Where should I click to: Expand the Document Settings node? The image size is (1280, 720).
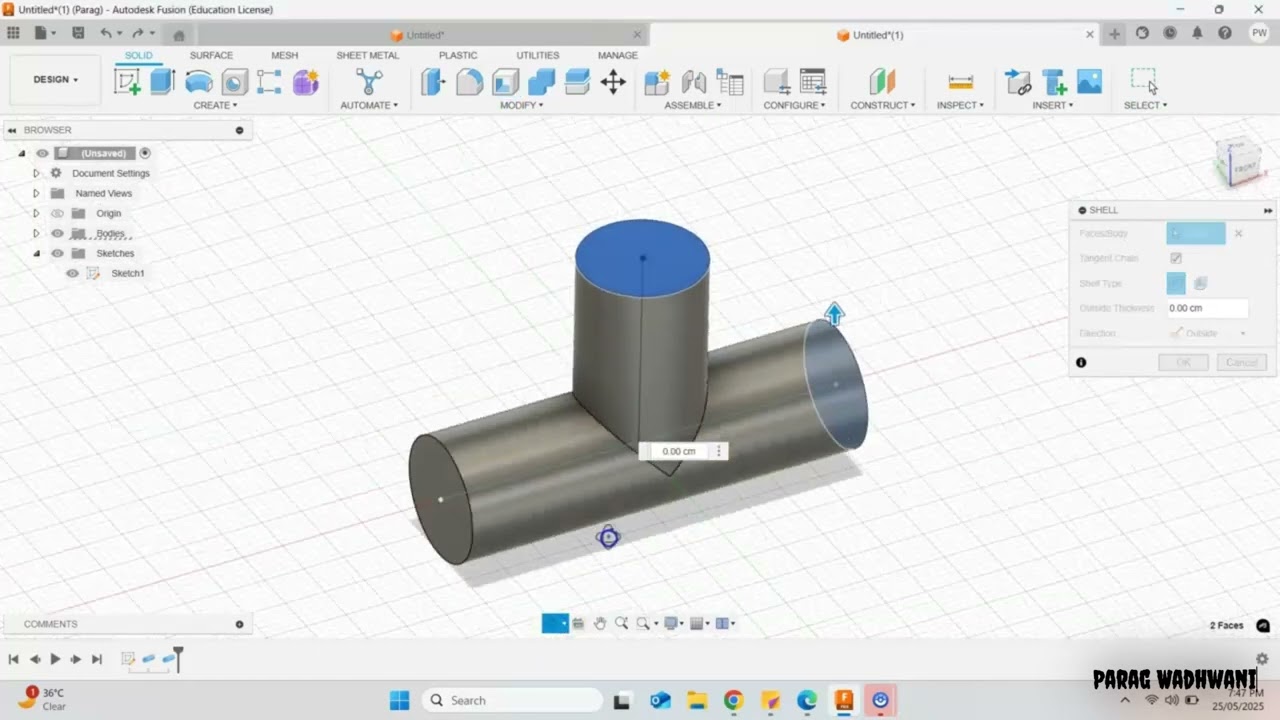point(36,173)
